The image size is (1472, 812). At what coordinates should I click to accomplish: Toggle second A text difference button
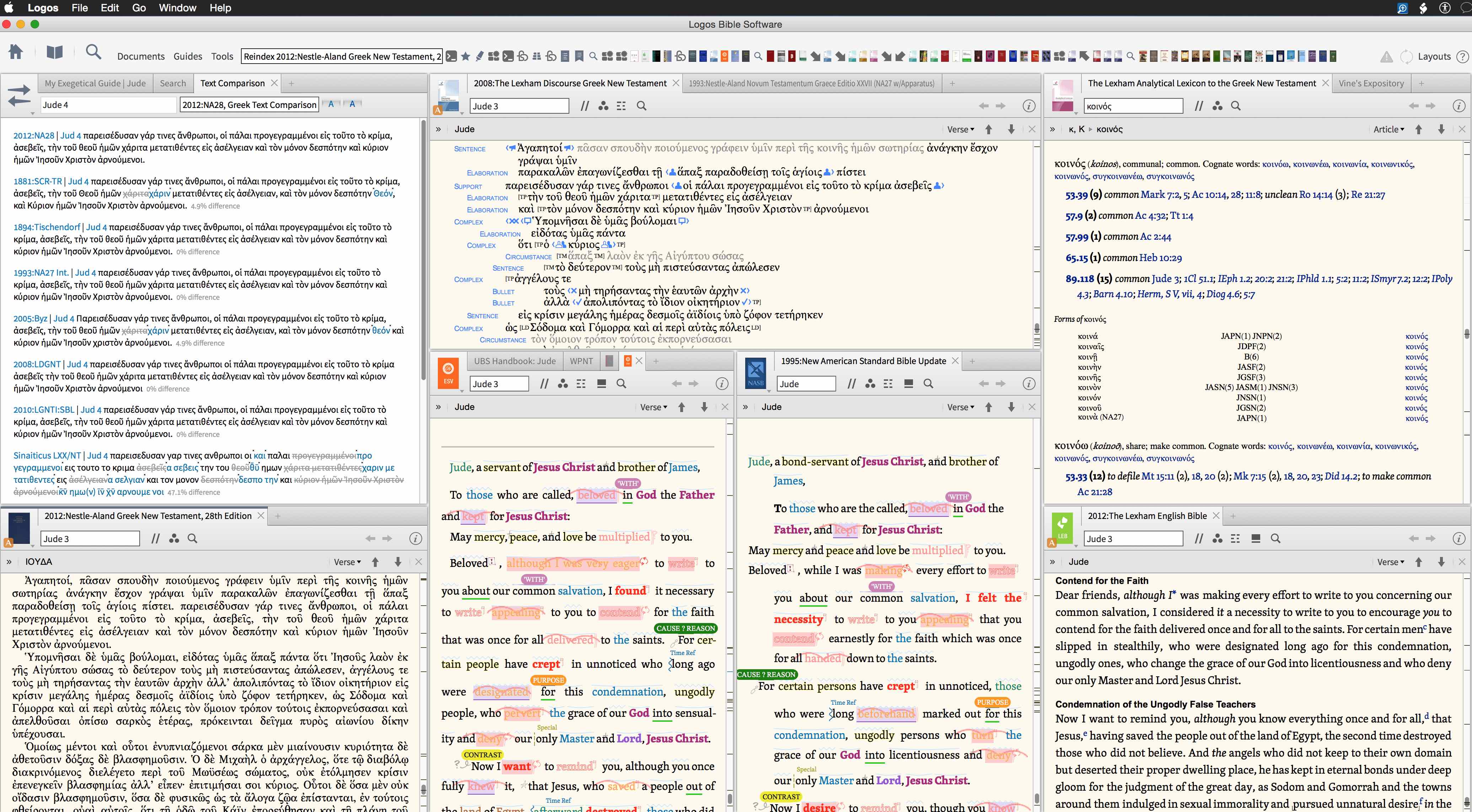click(352, 104)
